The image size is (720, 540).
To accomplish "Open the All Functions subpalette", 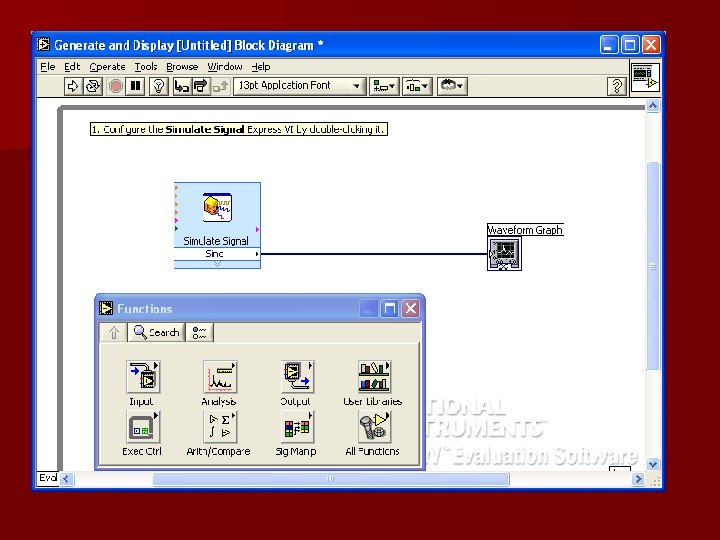I will click(374, 427).
